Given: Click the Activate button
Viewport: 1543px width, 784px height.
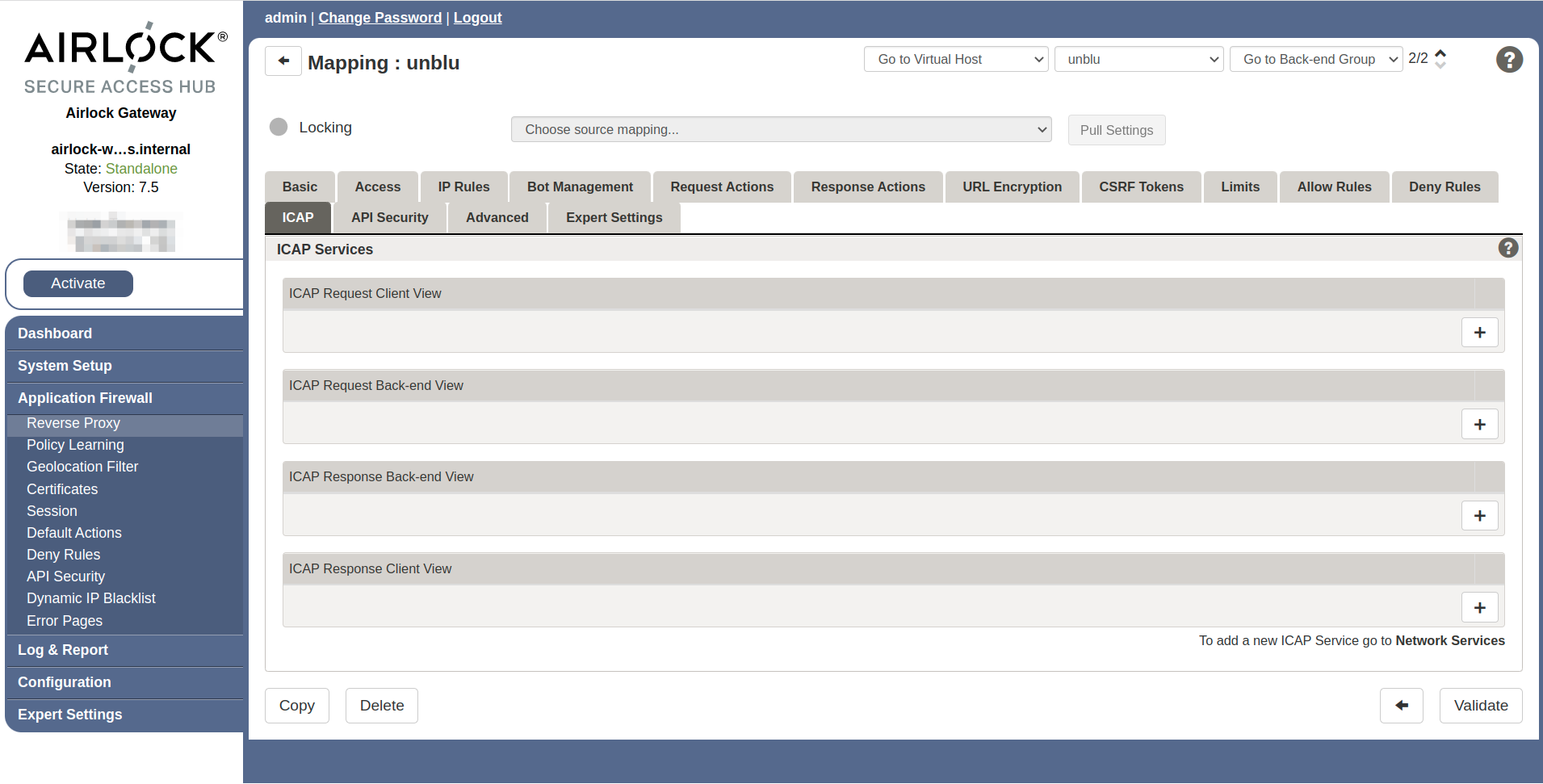Looking at the screenshot, I should (78, 283).
